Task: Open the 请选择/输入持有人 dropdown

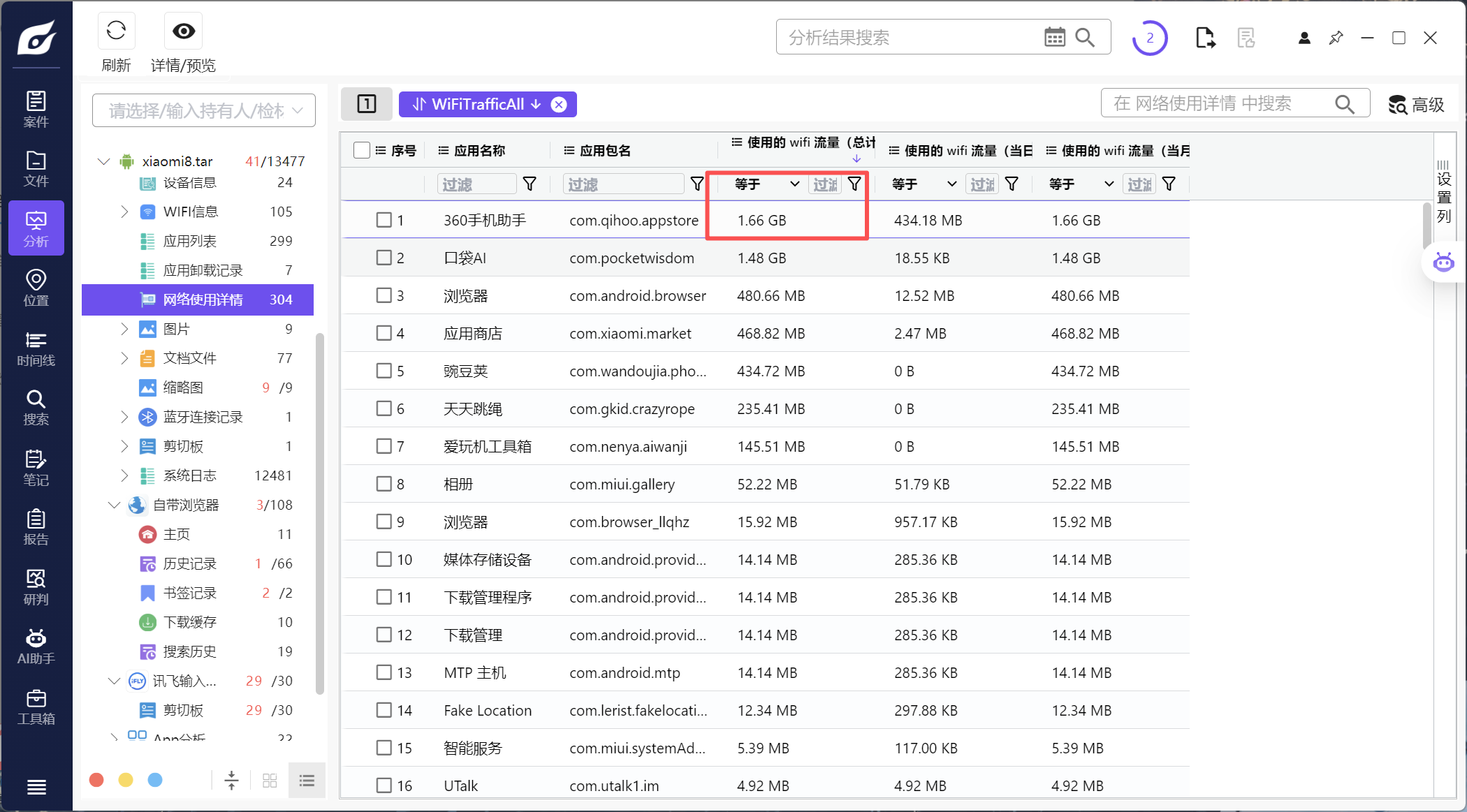Action: (204, 110)
